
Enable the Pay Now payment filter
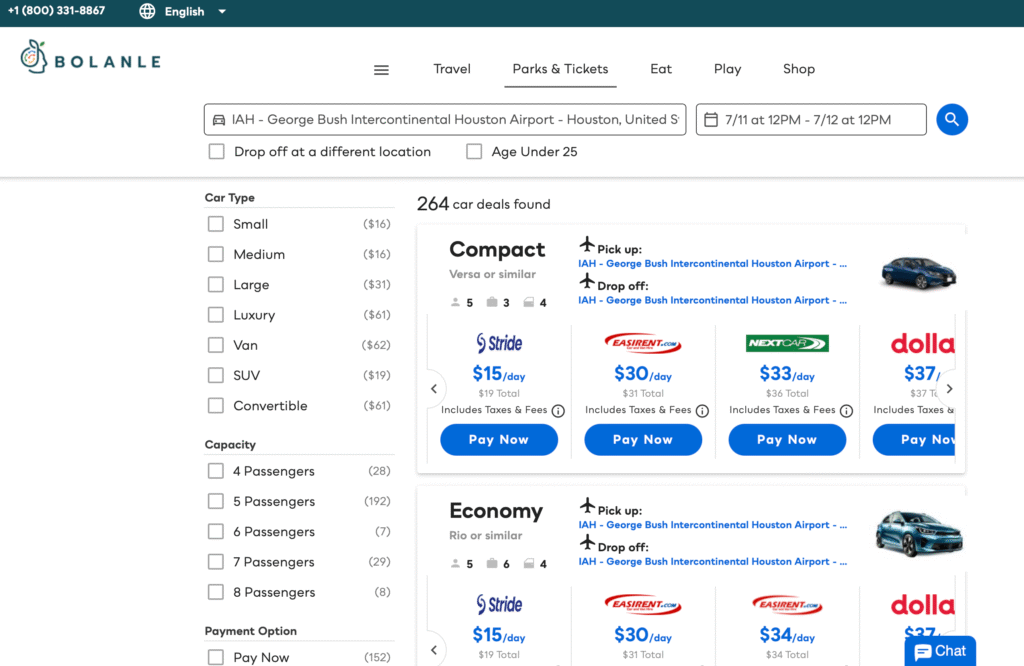coord(216,657)
